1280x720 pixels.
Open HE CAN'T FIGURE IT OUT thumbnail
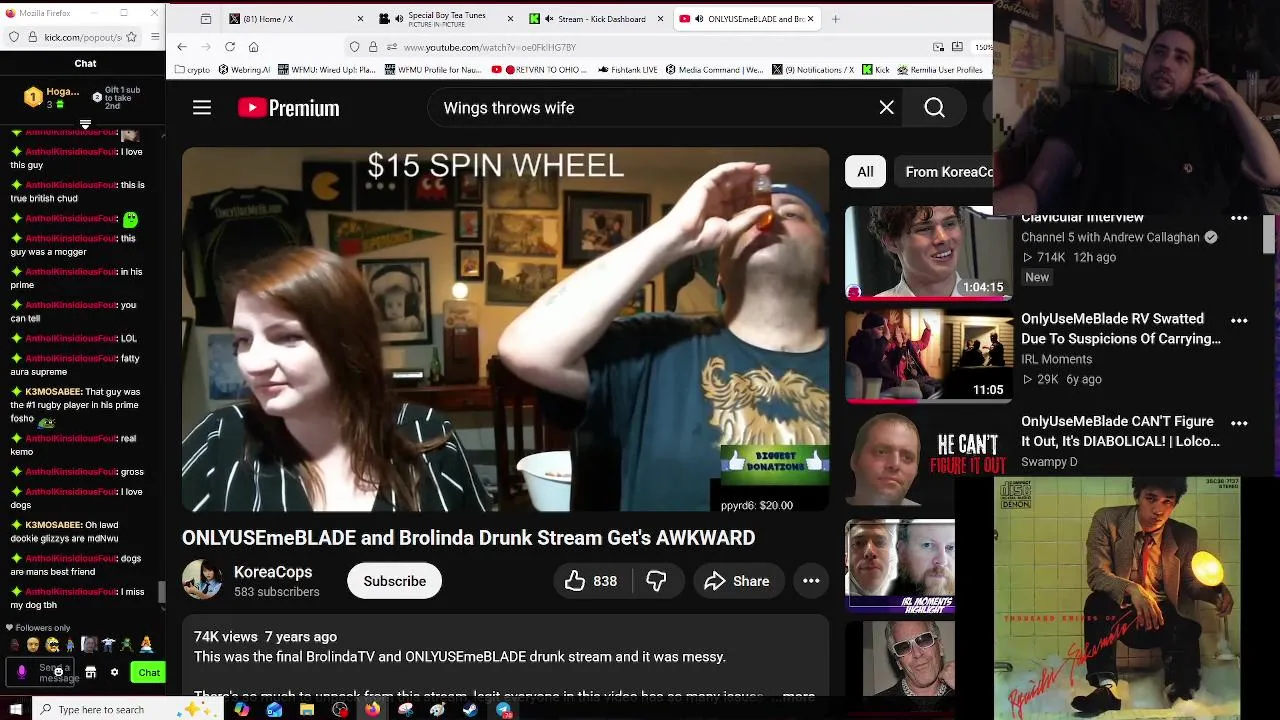pos(929,459)
